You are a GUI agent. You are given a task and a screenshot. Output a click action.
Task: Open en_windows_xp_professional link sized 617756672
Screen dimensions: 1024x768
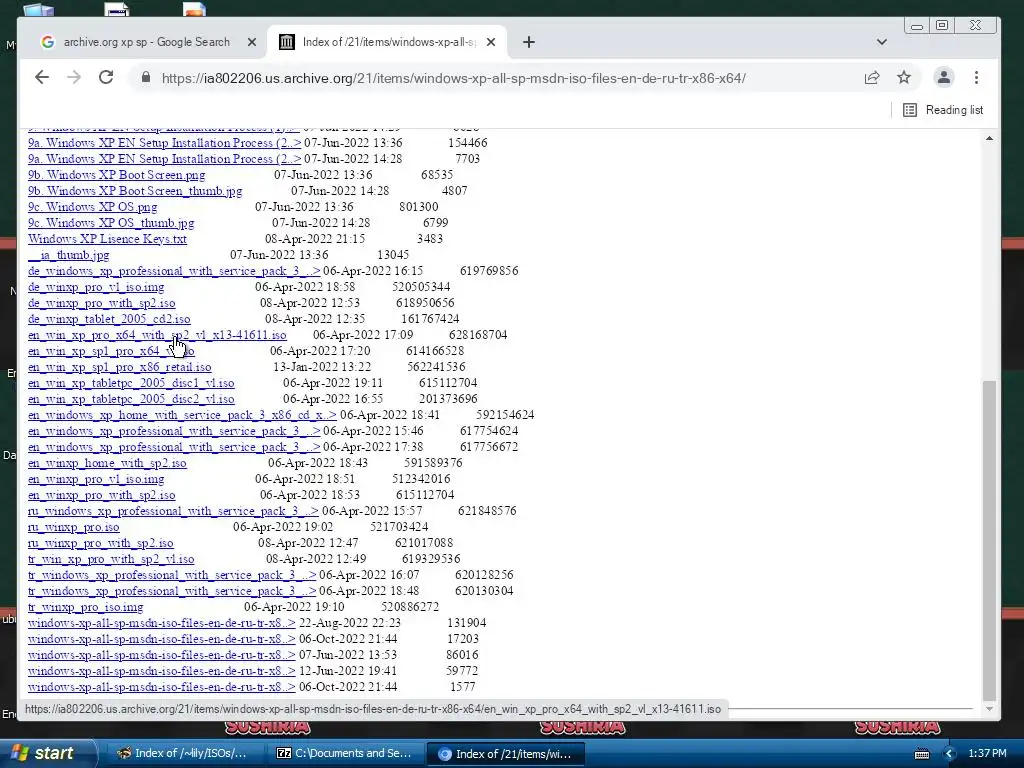tap(174, 447)
